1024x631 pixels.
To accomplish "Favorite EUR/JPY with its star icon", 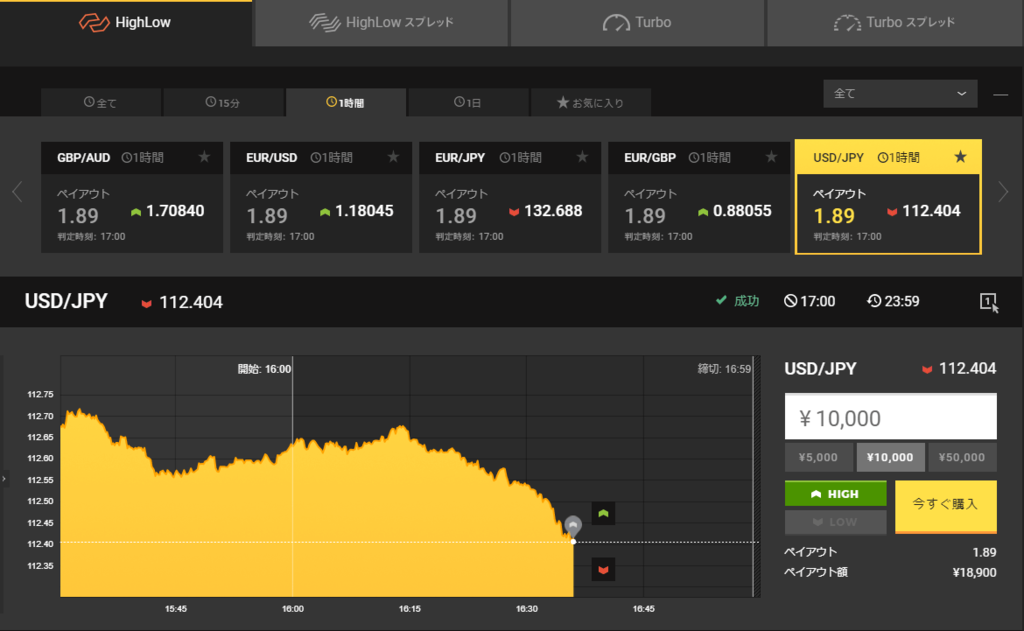I will click(x=583, y=157).
